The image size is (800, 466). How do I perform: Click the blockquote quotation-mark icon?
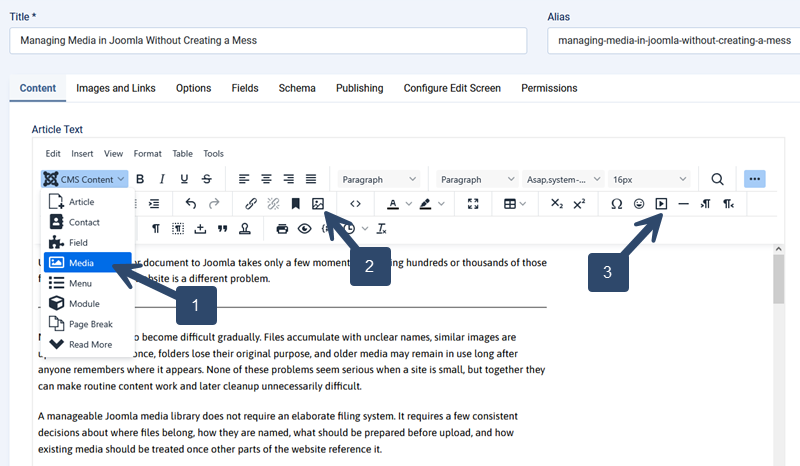(x=222, y=229)
